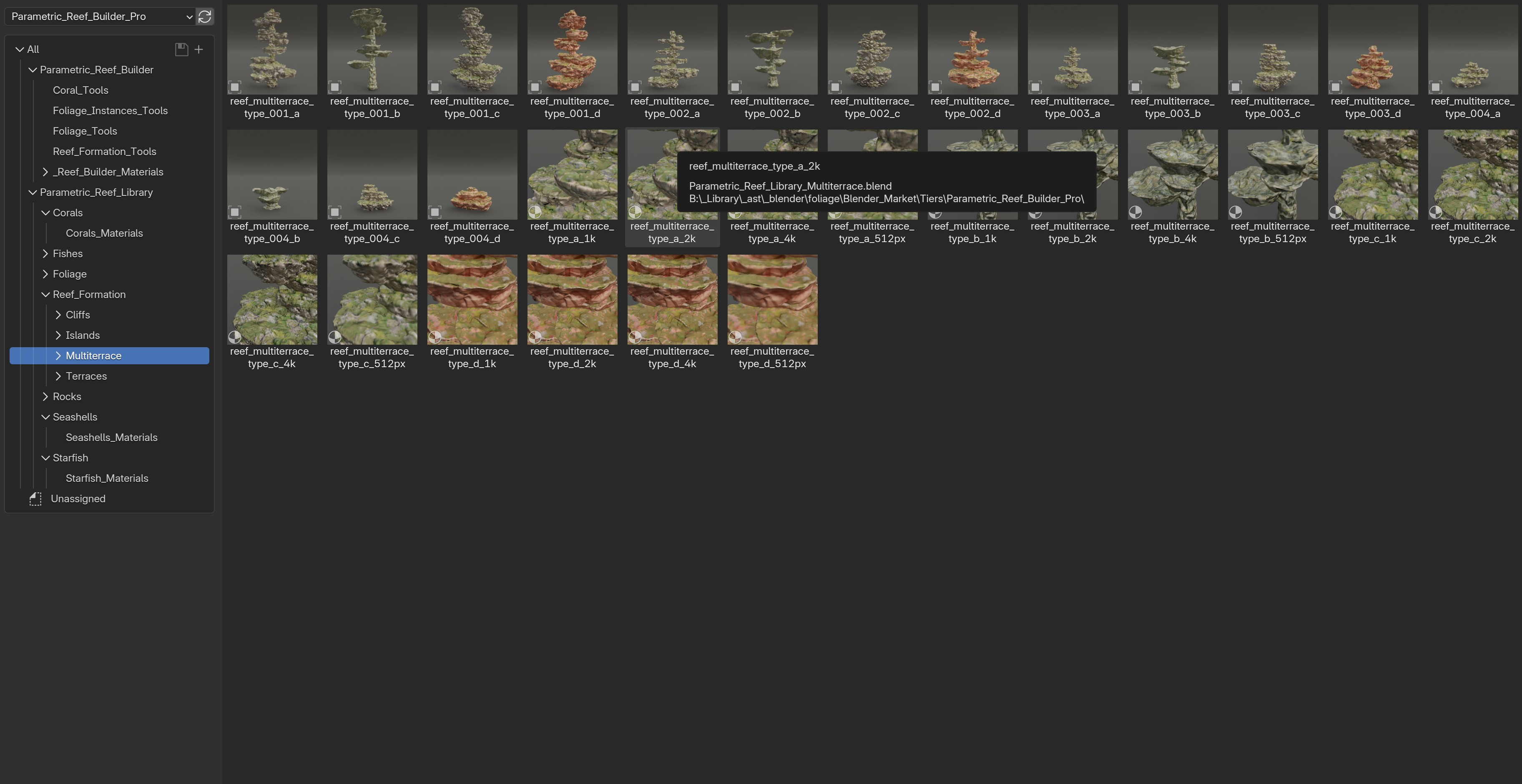
Task: Open the Parametric_Reef_Builder_Pro library dropdown
Action: [x=100, y=17]
